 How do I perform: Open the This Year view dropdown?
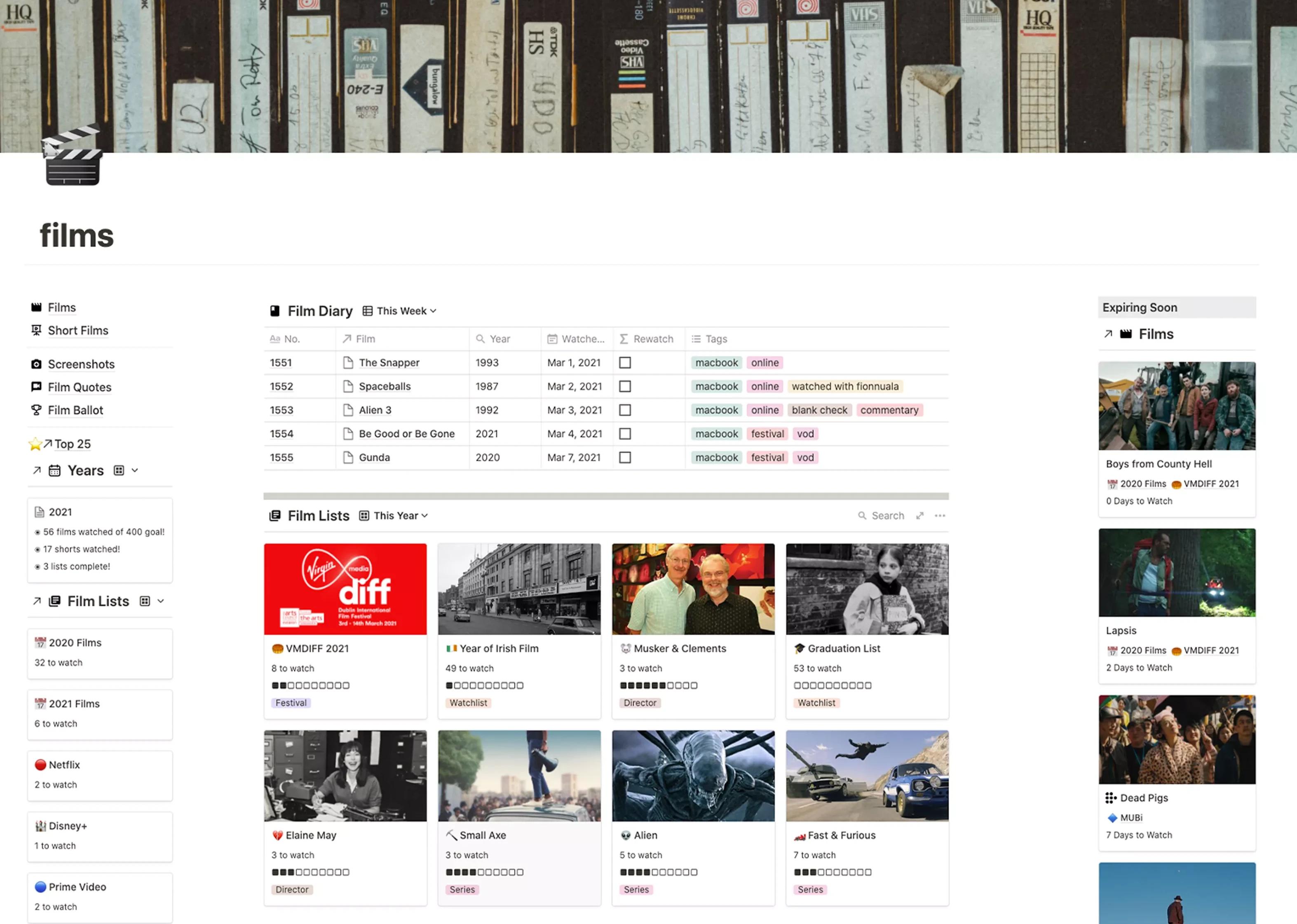399,515
